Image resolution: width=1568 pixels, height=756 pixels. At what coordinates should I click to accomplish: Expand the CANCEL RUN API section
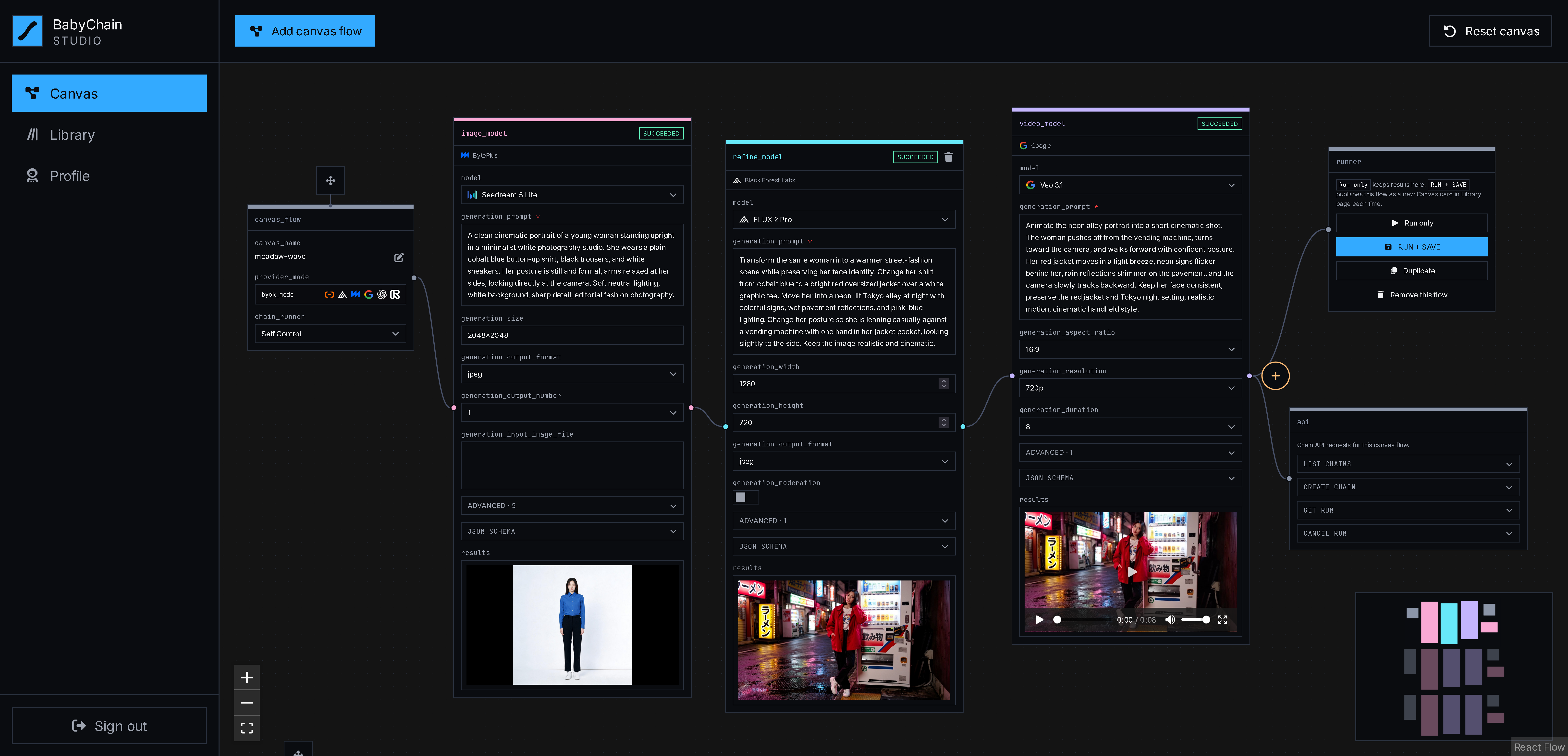pos(1408,534)
